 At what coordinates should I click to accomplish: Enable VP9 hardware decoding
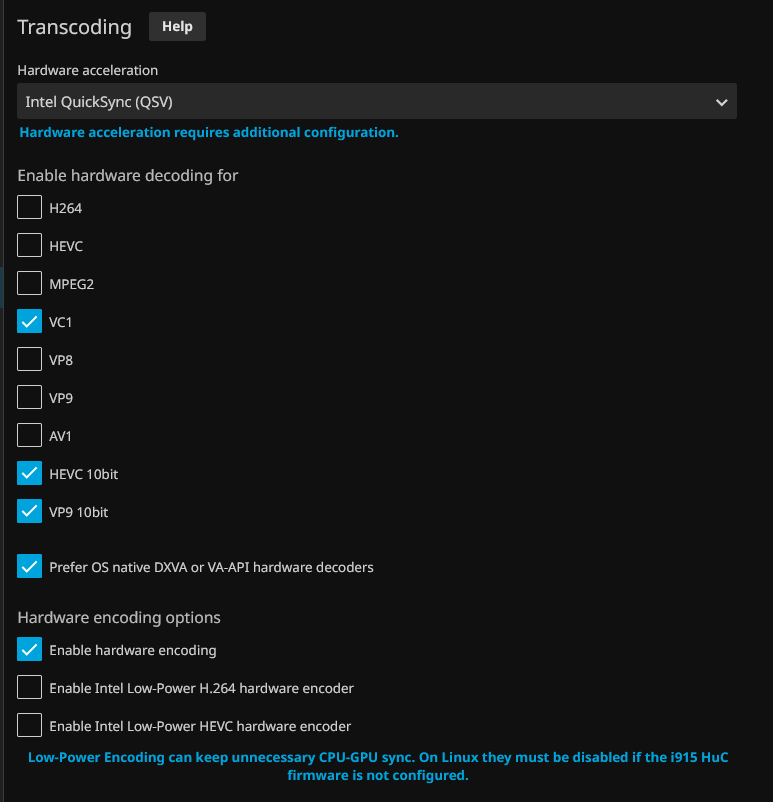[30, 398]
